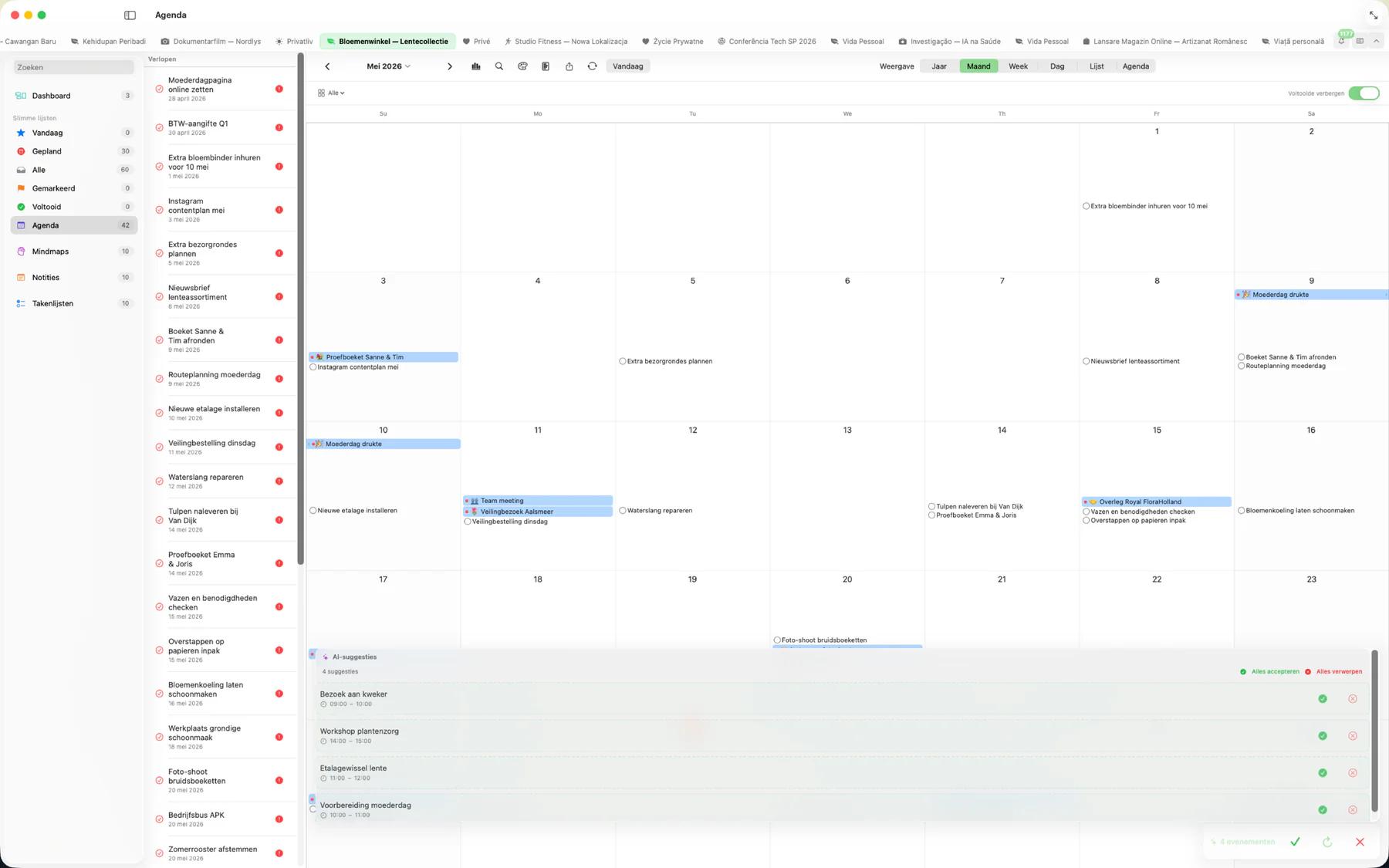Check off Extra bezorgrondes plannen on May 5
This screenshot has width=1389, height=868.
(622, 361)
